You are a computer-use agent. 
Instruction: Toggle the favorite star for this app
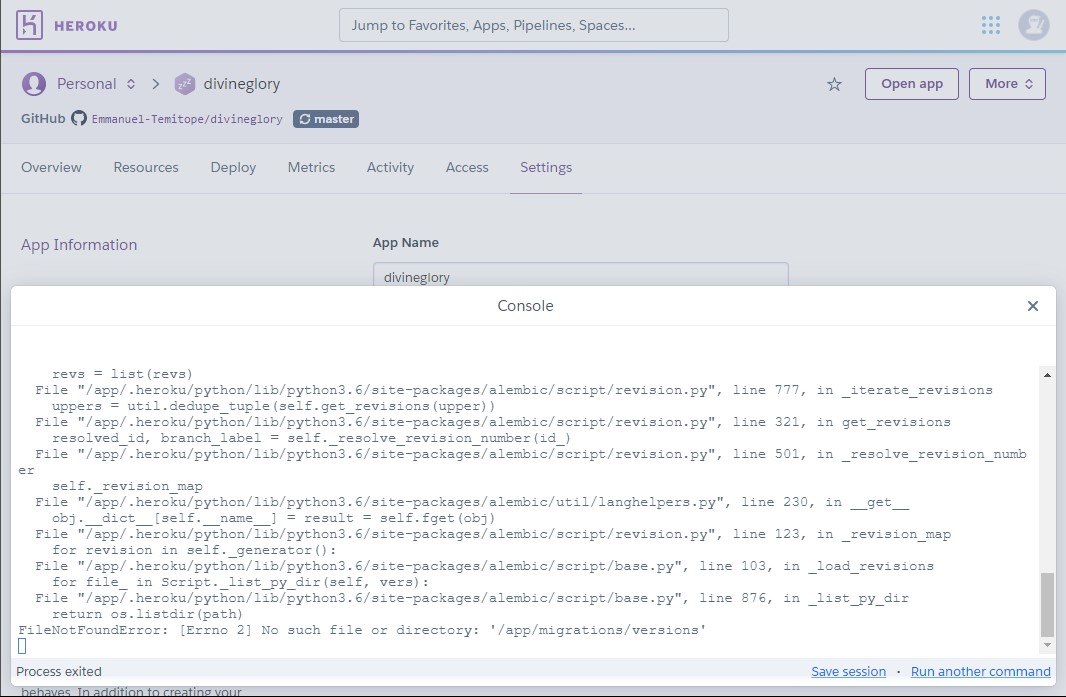pos(834,84)
